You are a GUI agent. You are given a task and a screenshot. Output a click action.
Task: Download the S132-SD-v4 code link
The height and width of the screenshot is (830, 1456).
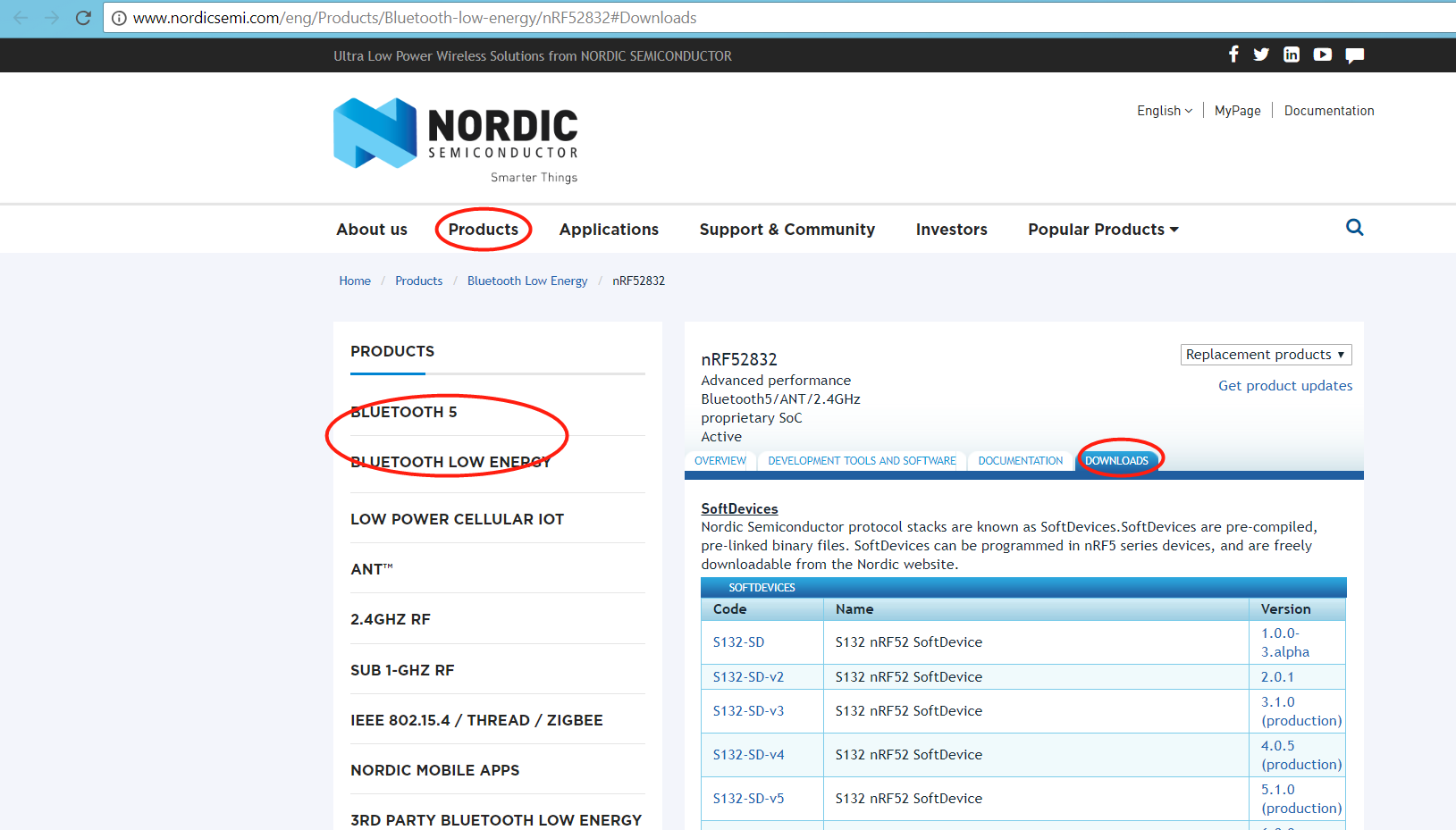749,755
